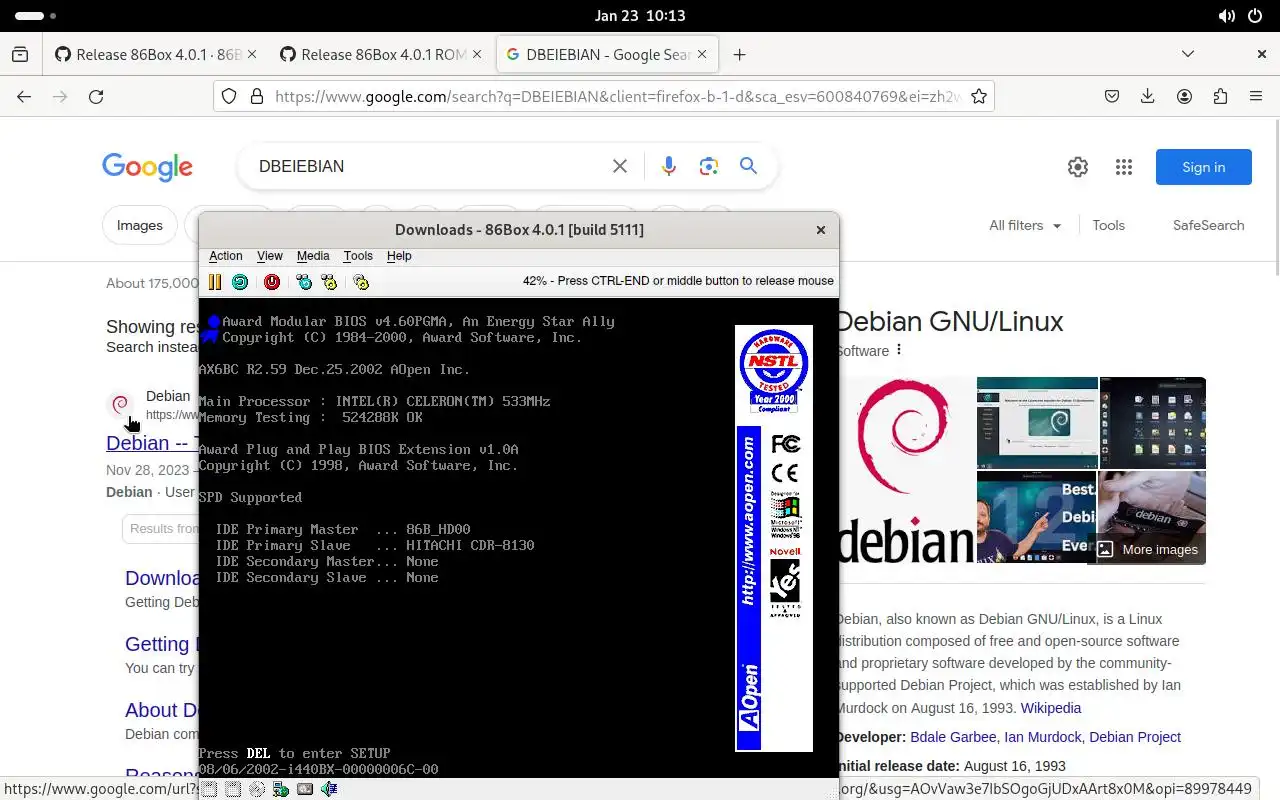Pause the 86Box emulation
The height and width of the screenshot is (800, 1280).
[x=215, y=282]
